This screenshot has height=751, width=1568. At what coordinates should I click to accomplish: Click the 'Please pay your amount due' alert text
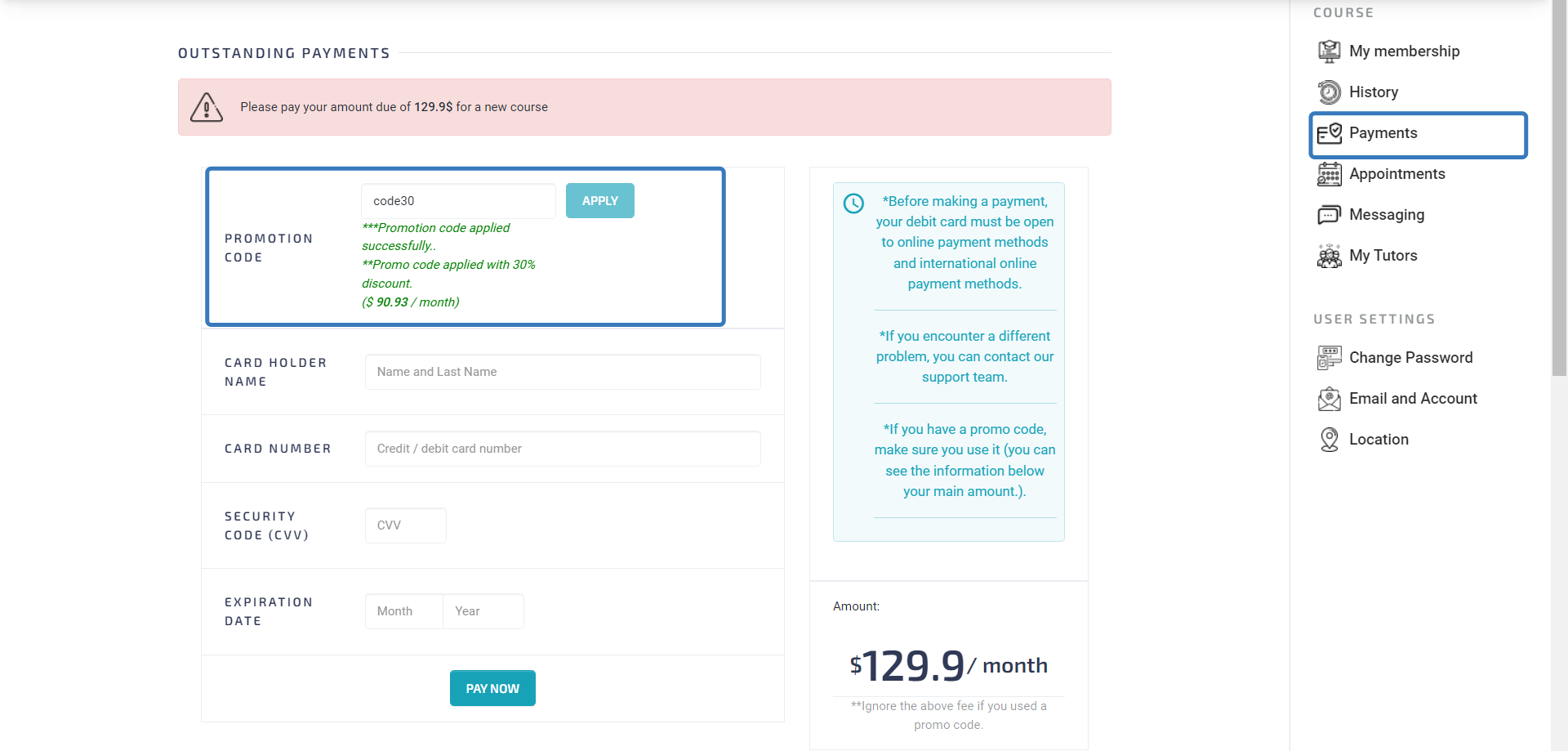(x=394, y=107)
